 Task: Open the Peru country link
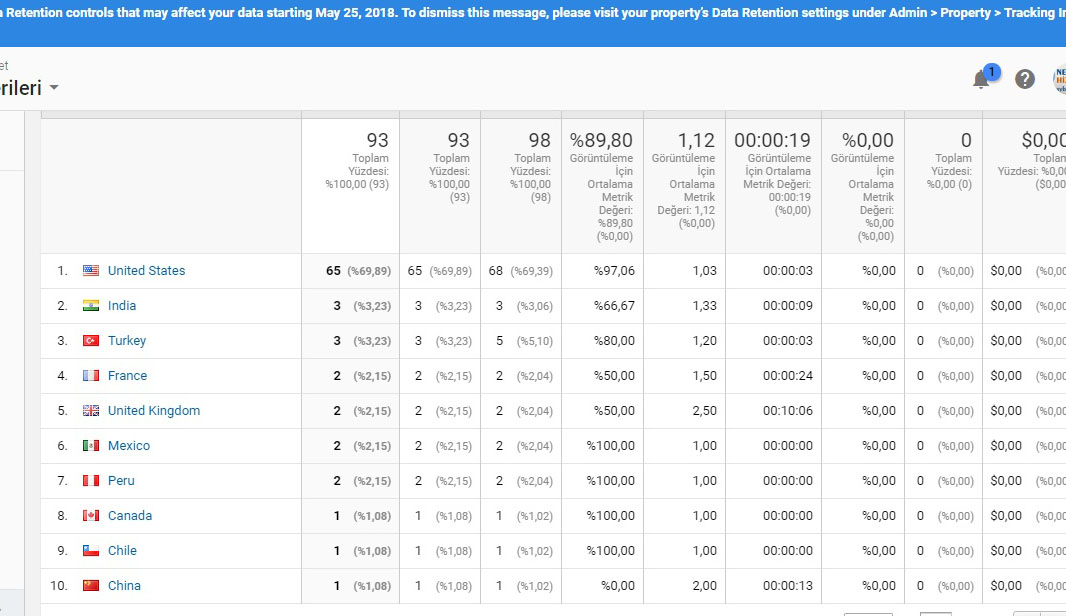(x=121, y=481)
